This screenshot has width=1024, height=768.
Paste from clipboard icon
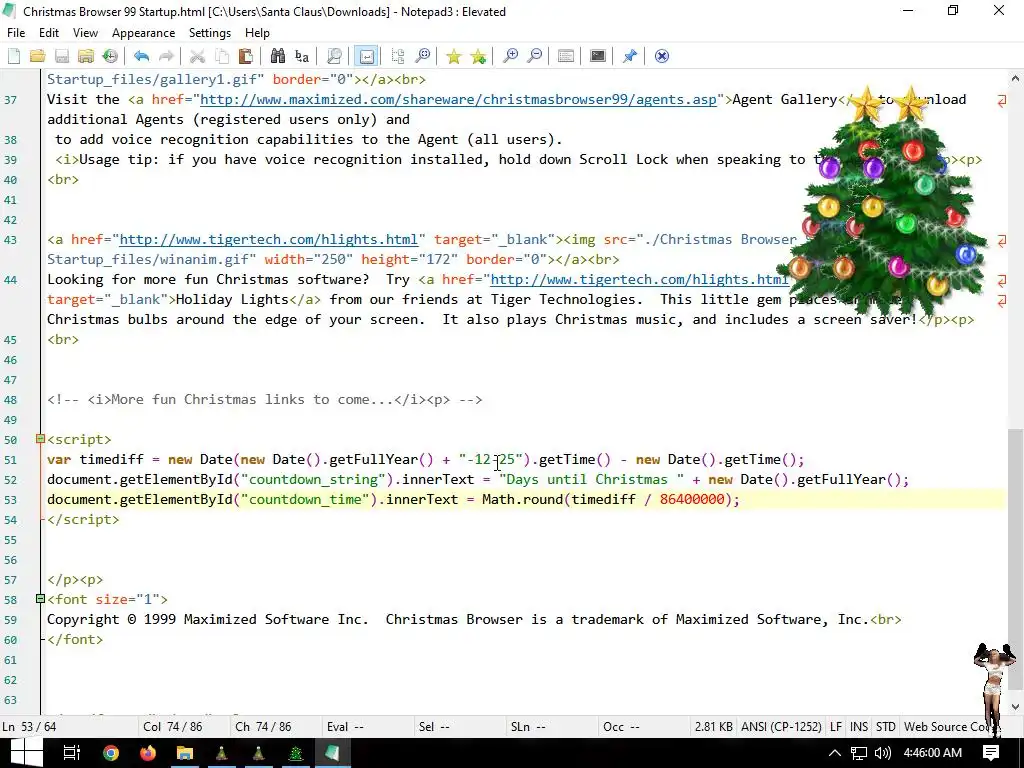(x=246, y=56)
